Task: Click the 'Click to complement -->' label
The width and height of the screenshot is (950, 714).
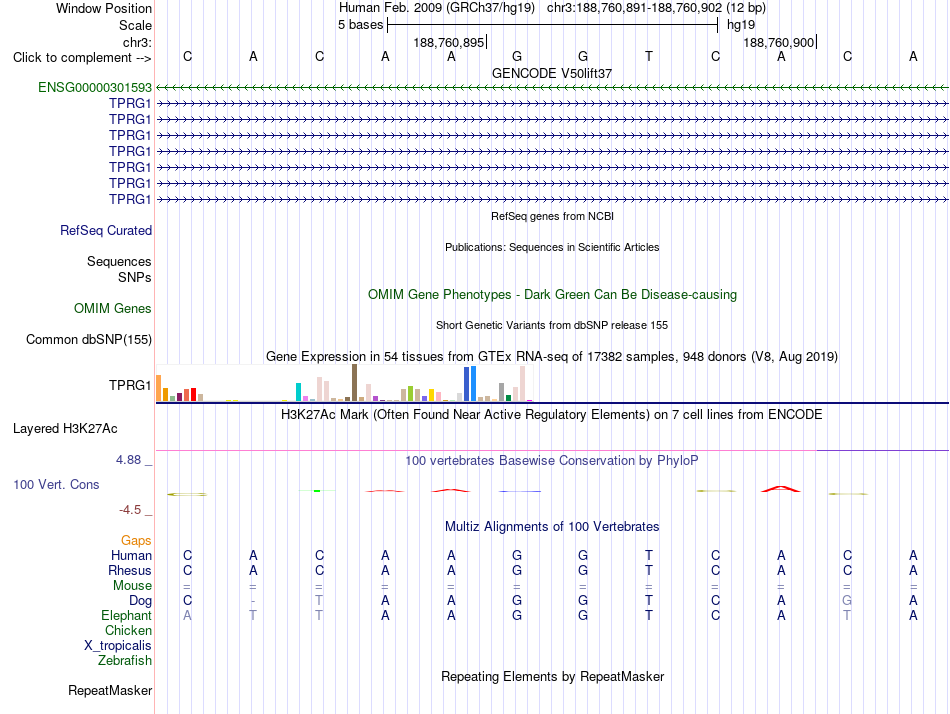Action: click(x=82, y=58)
